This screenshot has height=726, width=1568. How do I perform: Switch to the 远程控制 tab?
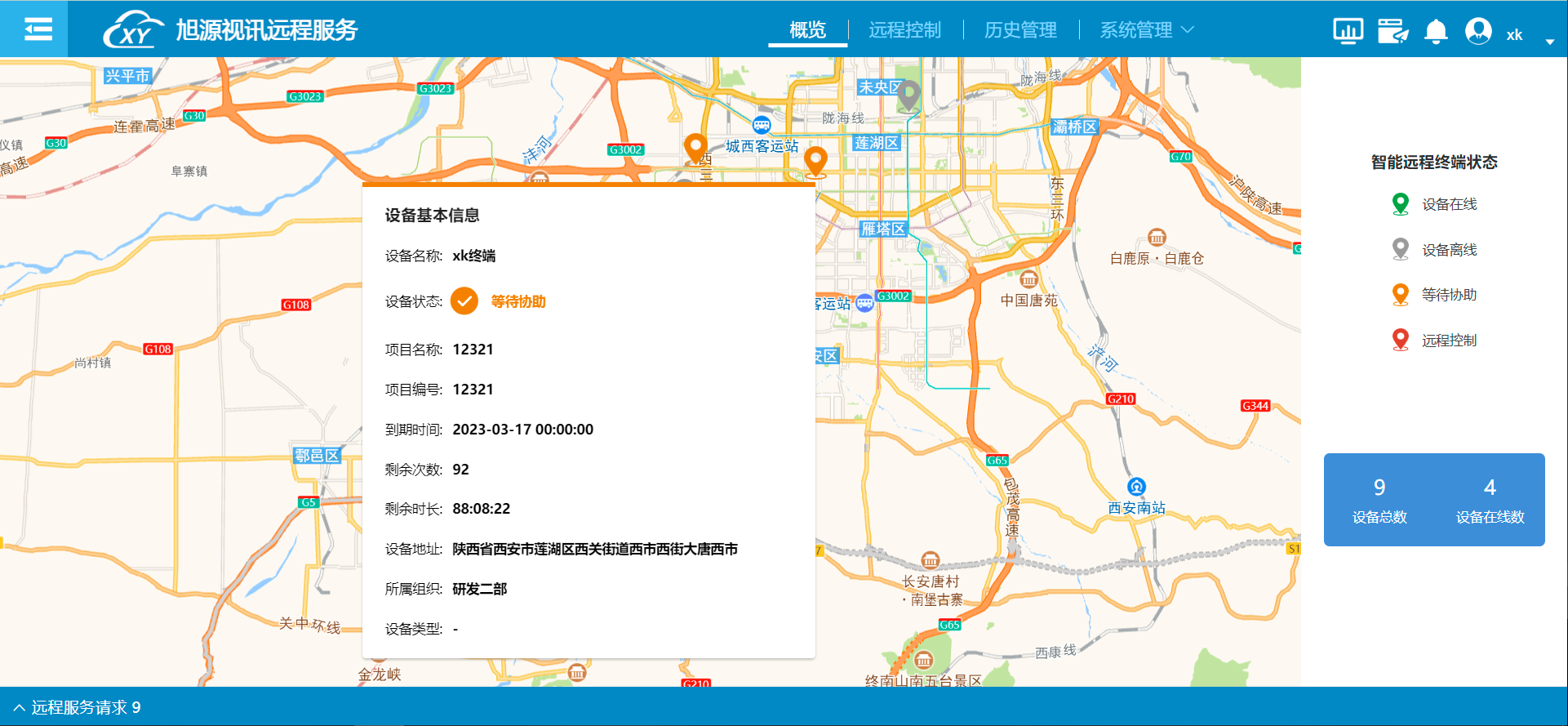[904, 30]
